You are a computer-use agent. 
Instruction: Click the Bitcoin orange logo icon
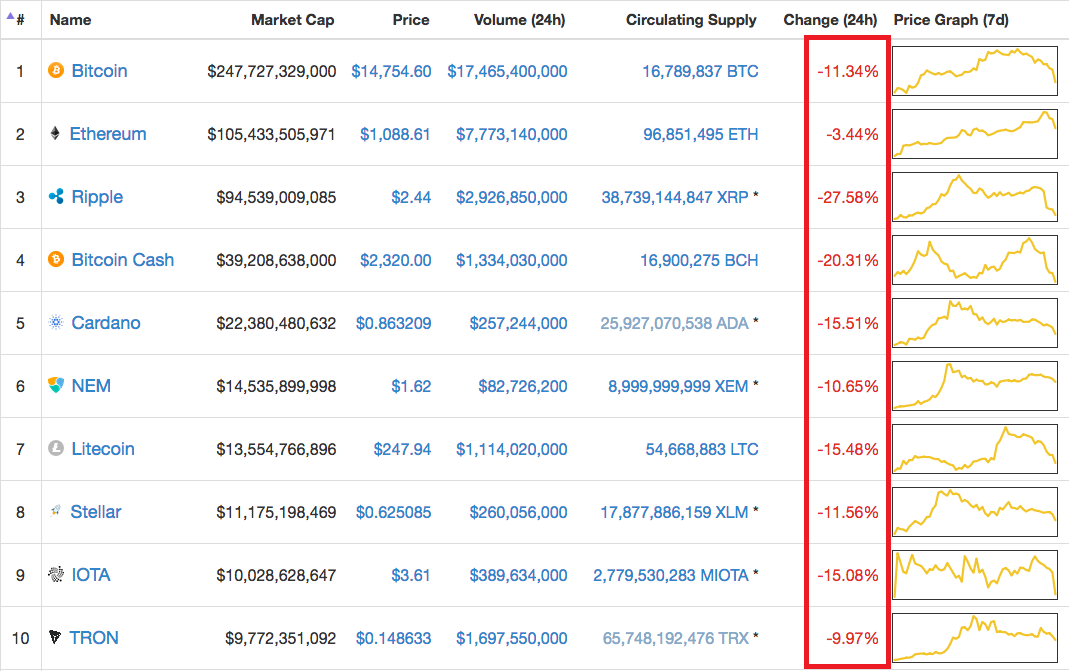56,70
